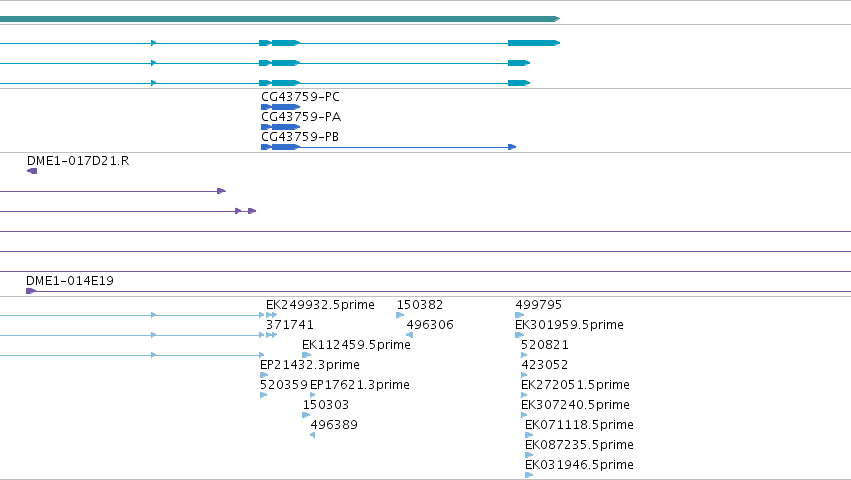Select the EK272051.5prime feature label

point(575,385)
